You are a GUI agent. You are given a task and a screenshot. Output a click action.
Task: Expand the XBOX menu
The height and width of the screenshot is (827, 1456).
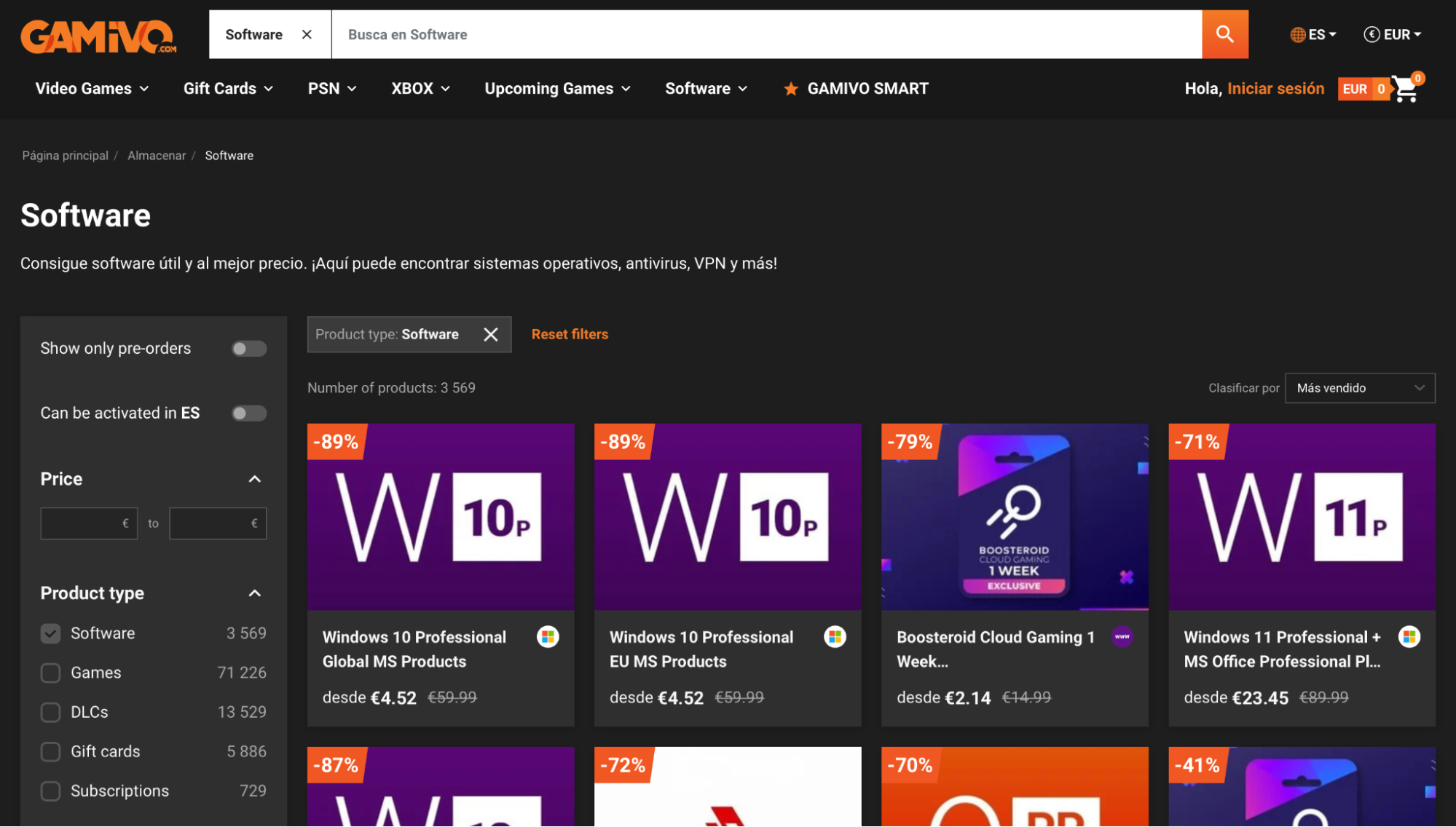click(421, 89)
